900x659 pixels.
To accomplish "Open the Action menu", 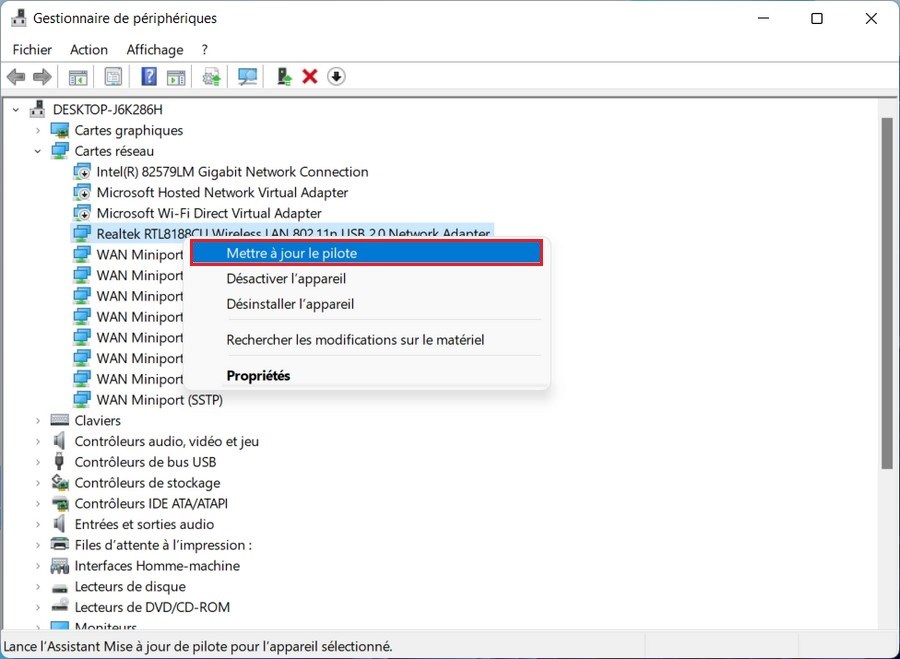I will coord(89,50).
